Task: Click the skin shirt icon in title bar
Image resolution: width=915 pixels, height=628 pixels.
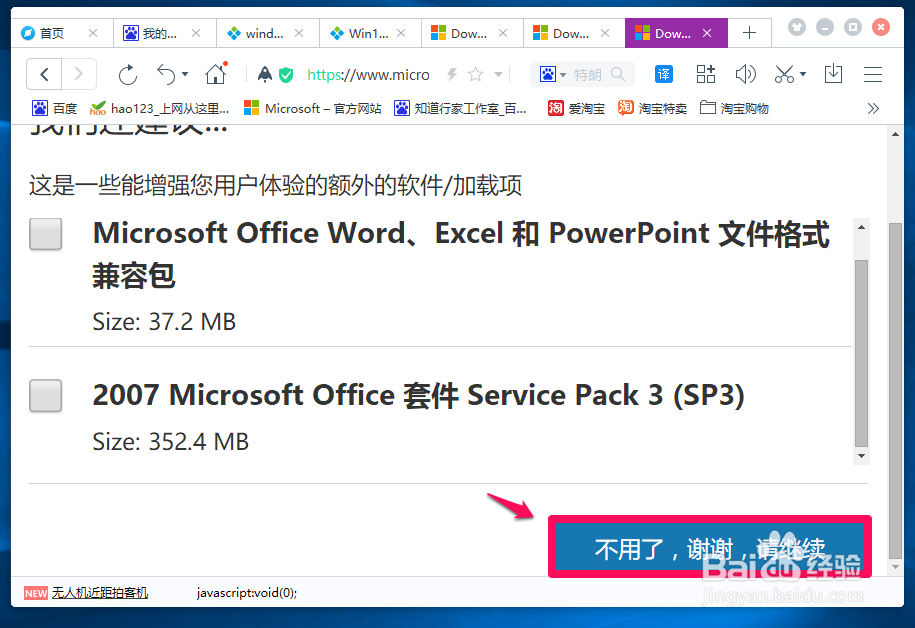Action: (x=797, y=27)
